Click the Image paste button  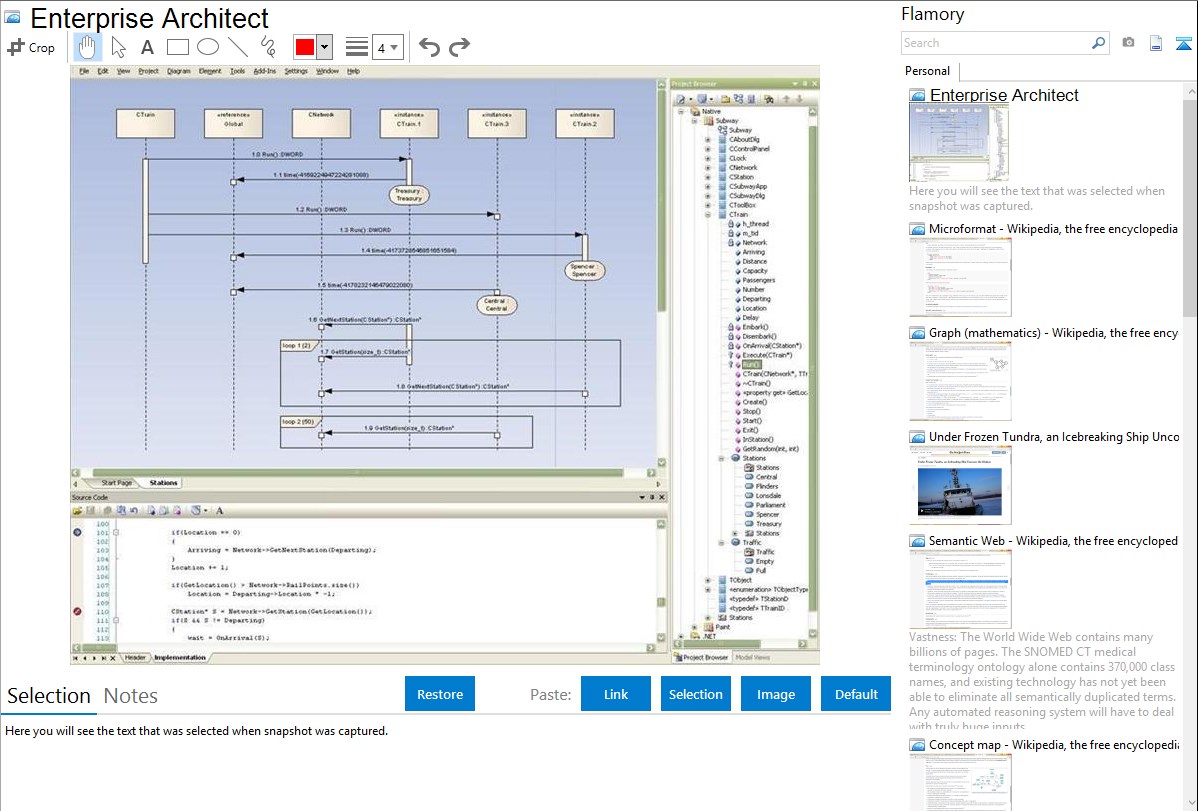(776, 694)
